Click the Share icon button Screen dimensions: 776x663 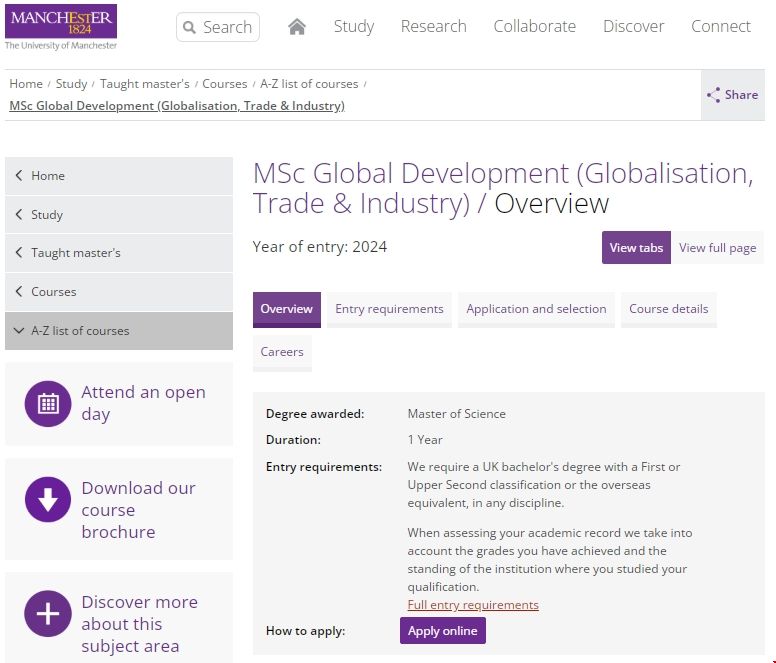point(732,95)
